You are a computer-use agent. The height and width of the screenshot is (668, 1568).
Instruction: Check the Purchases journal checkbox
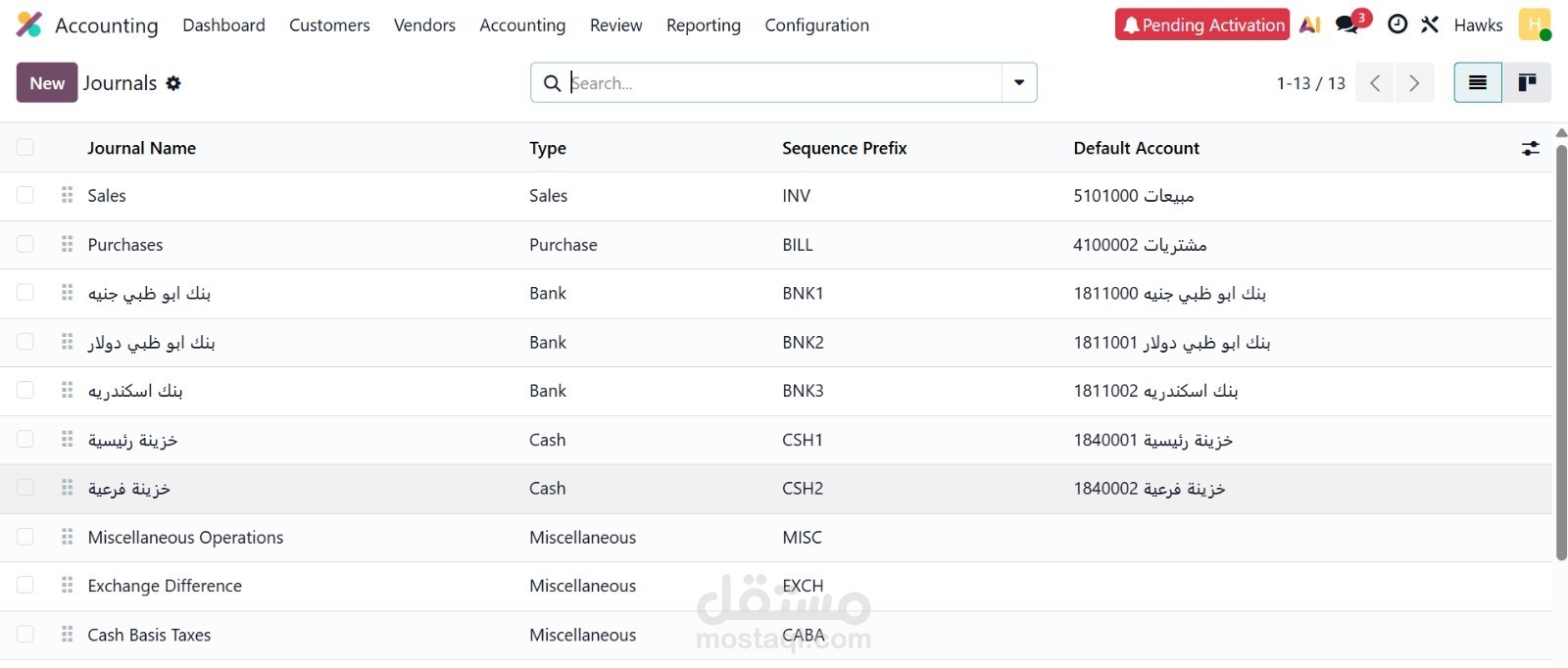coord(25,244)
